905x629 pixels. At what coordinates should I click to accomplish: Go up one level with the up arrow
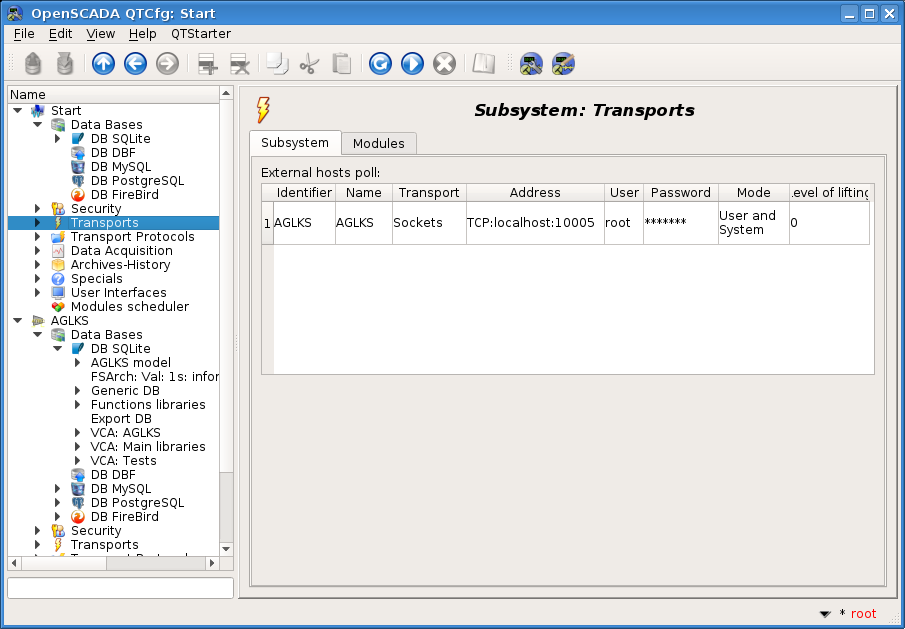click(x=103, y=63)
